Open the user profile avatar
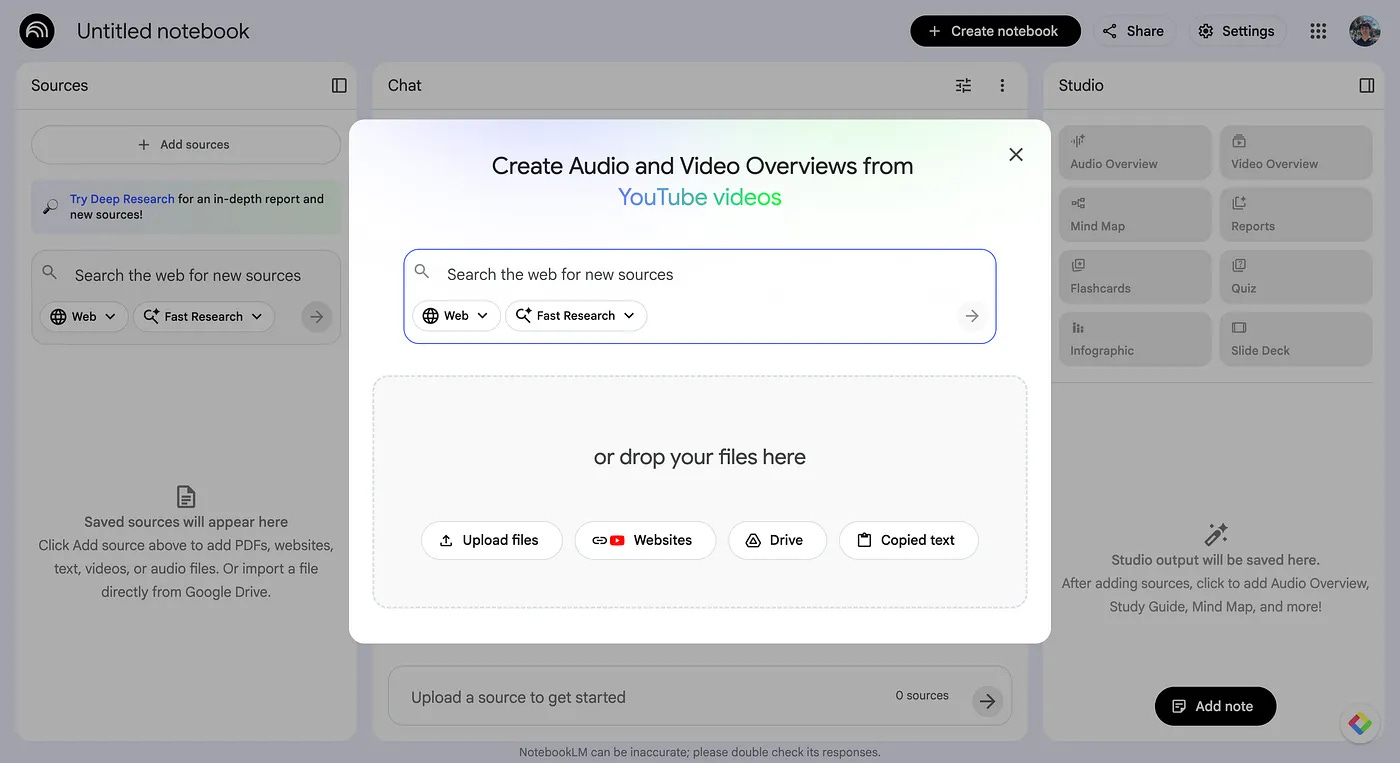1400x763 pixels. click(1364, 31)
